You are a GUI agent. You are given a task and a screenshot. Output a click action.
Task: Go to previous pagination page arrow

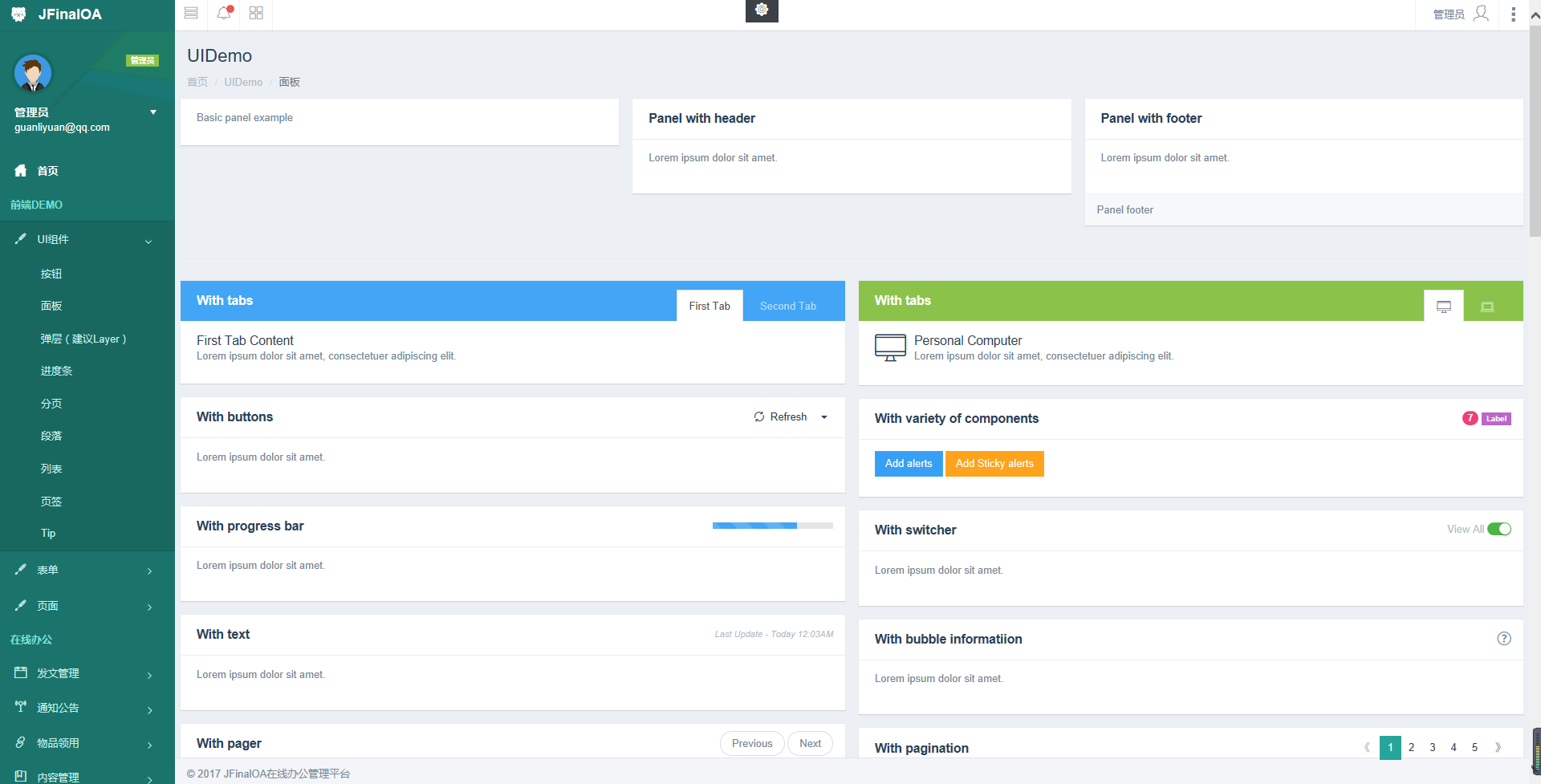(1368, 747)
